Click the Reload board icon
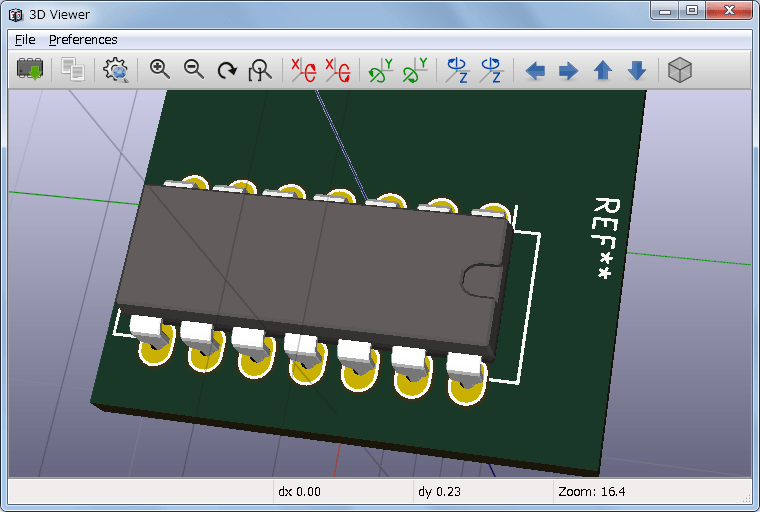The width and height of the screenshot is (760, 512). (30, 70)
